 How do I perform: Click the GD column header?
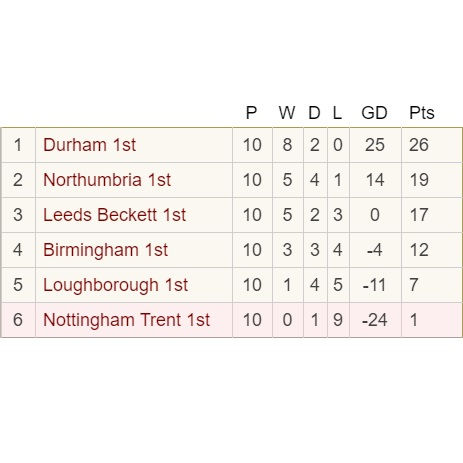pyautogui.click(x=374, y=113)
